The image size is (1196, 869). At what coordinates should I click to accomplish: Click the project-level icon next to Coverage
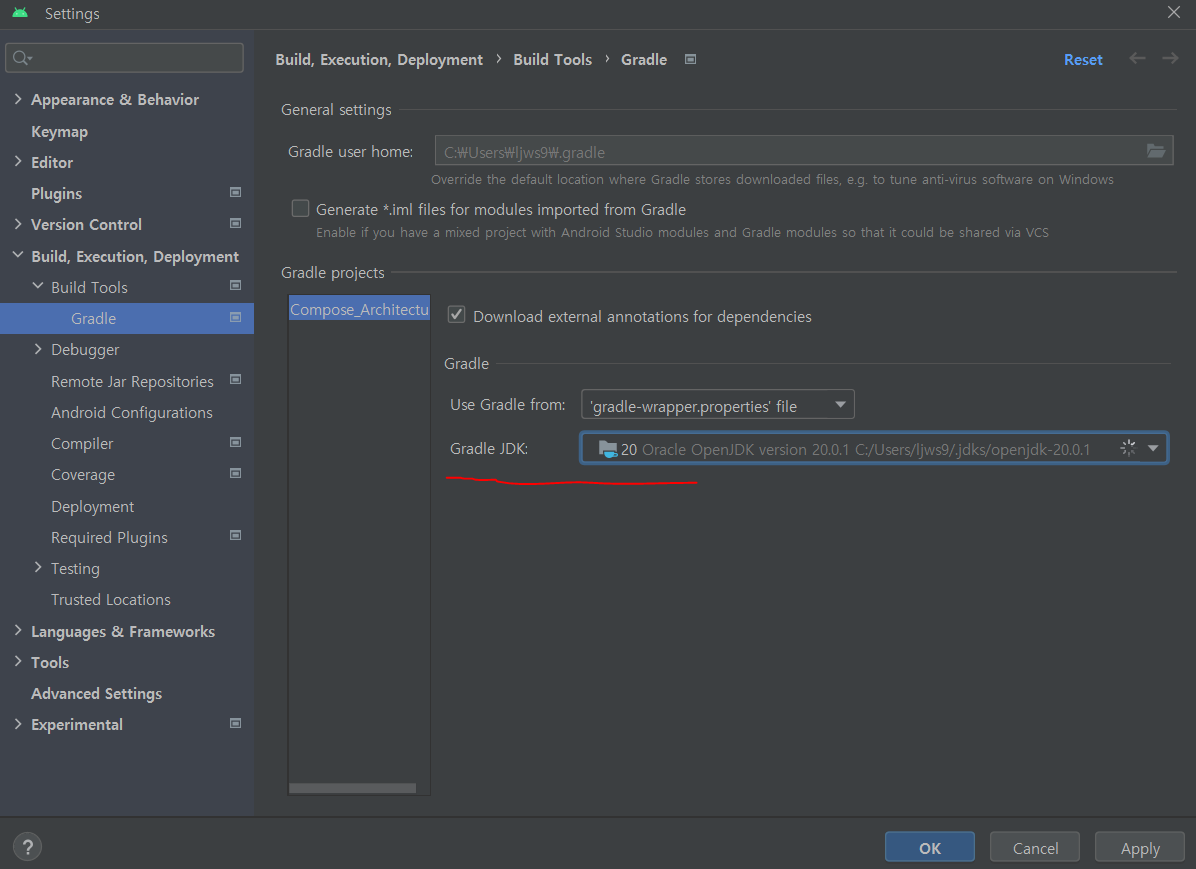tap(236, 473)
